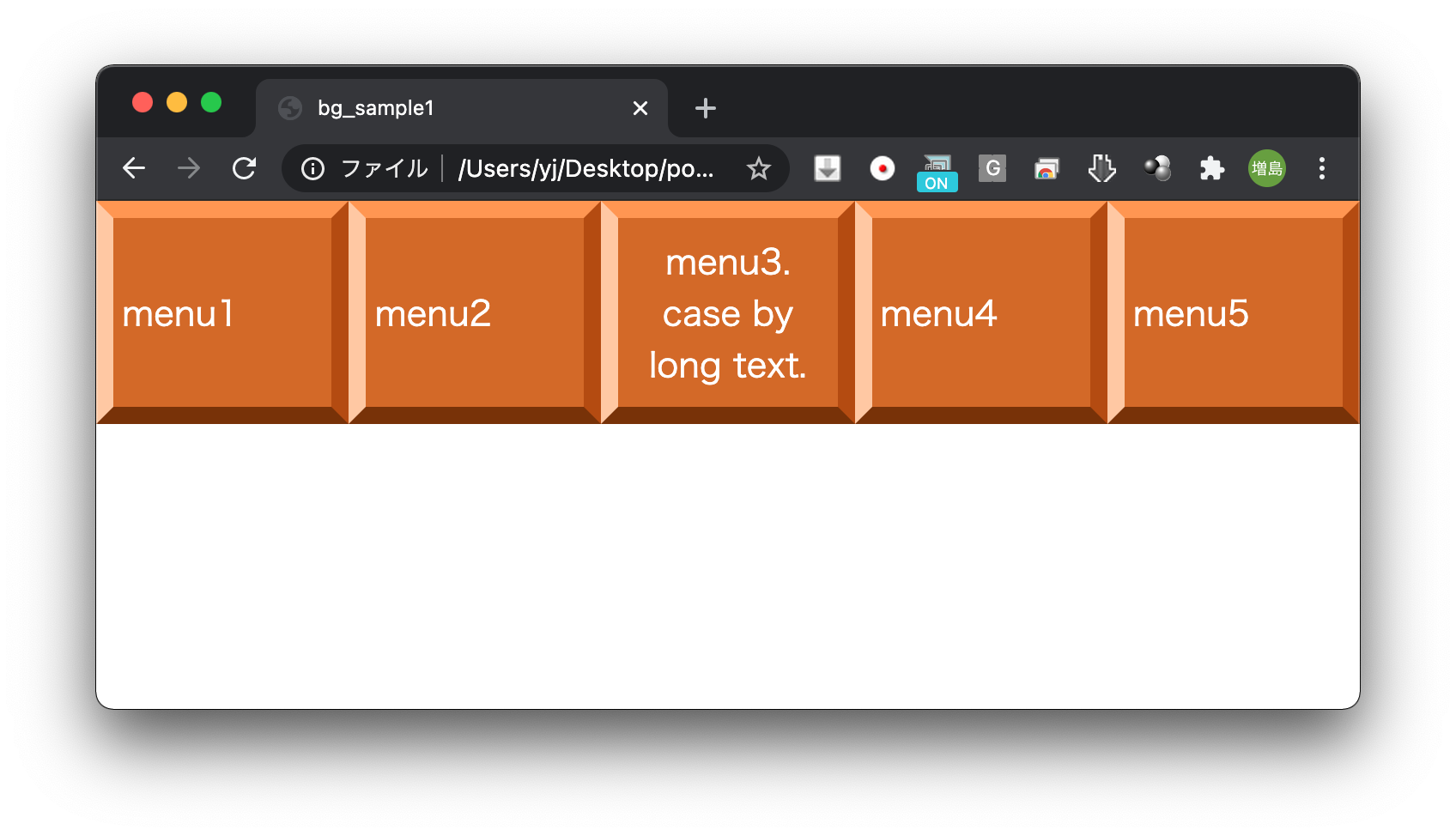Click the menu1 navigation button
The image size is (1456, 836).
pos(224,313)
